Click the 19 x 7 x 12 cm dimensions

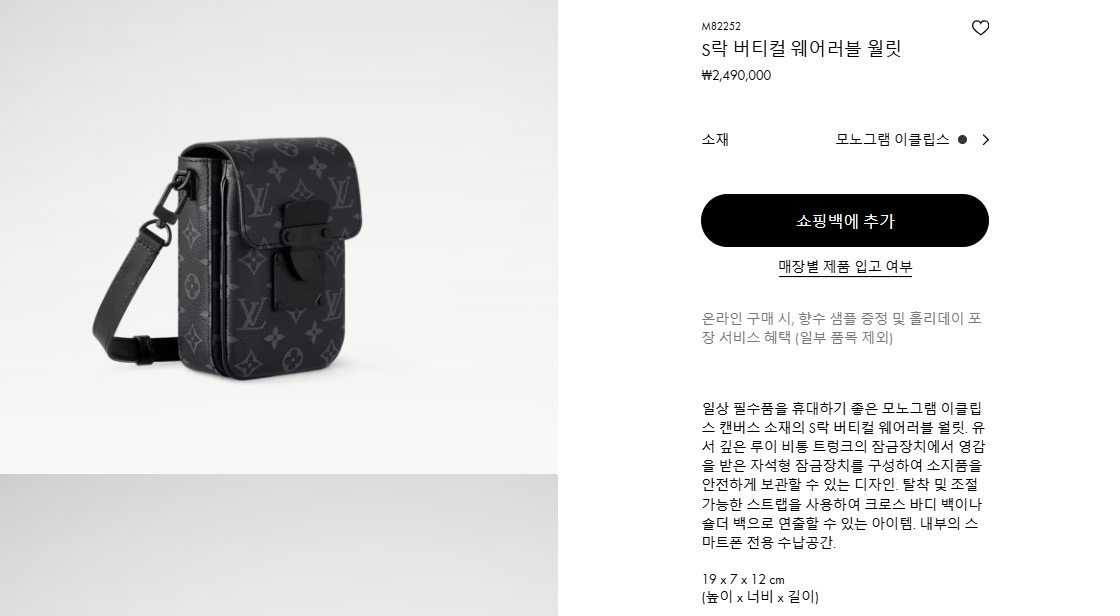743,580
